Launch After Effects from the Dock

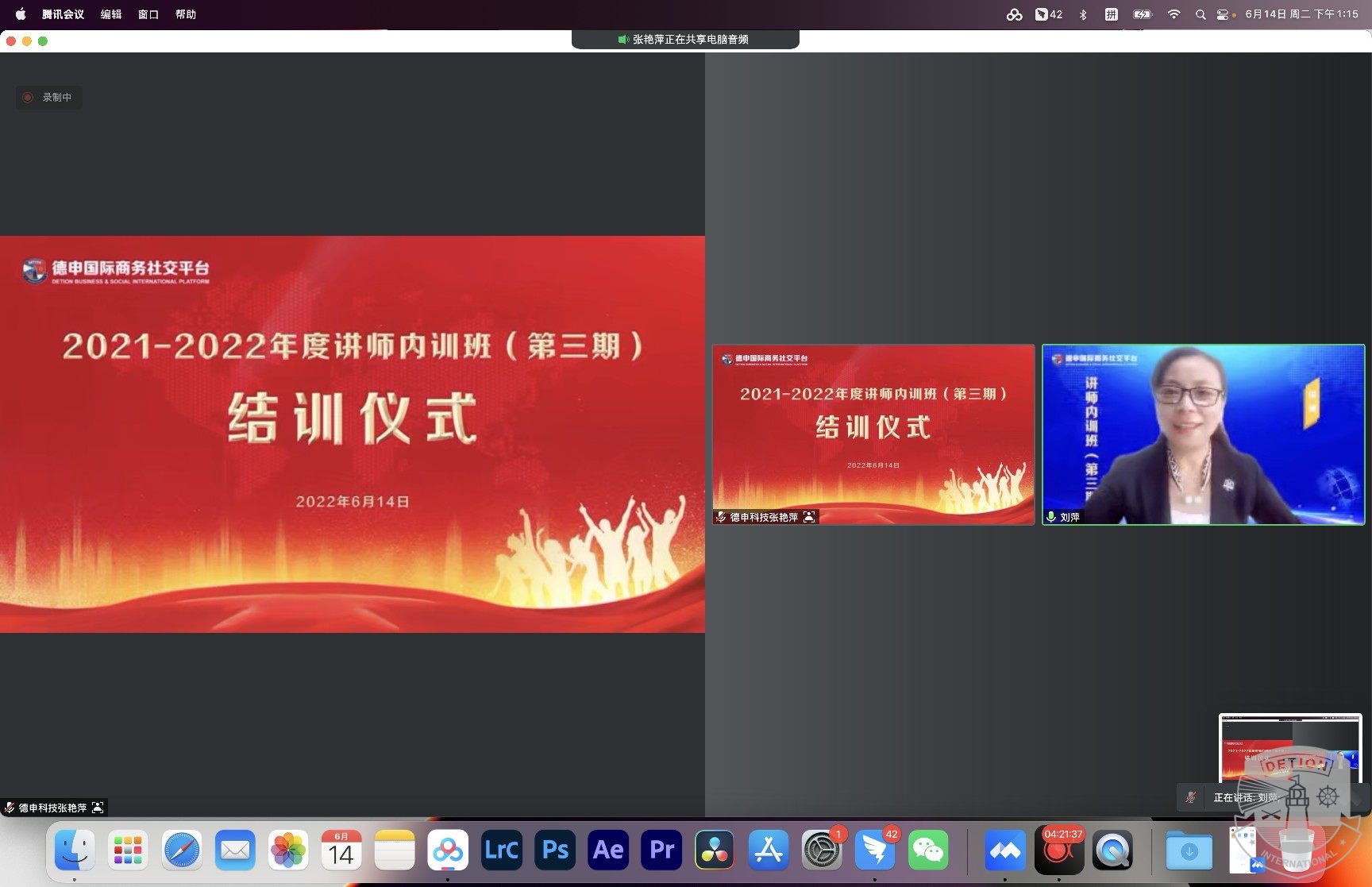point(608,850)
